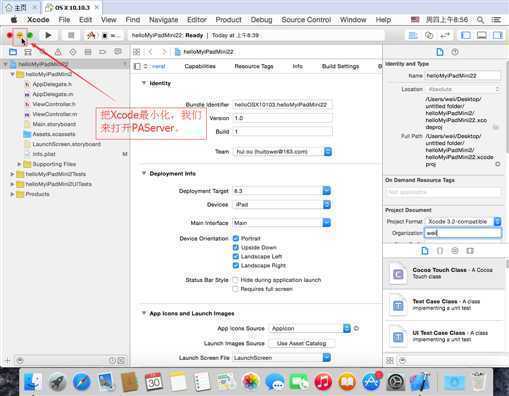Screen dimensions: 509x396
Task: Open the Breakpoint navigator icon
Action: click(x=102, y=52)
